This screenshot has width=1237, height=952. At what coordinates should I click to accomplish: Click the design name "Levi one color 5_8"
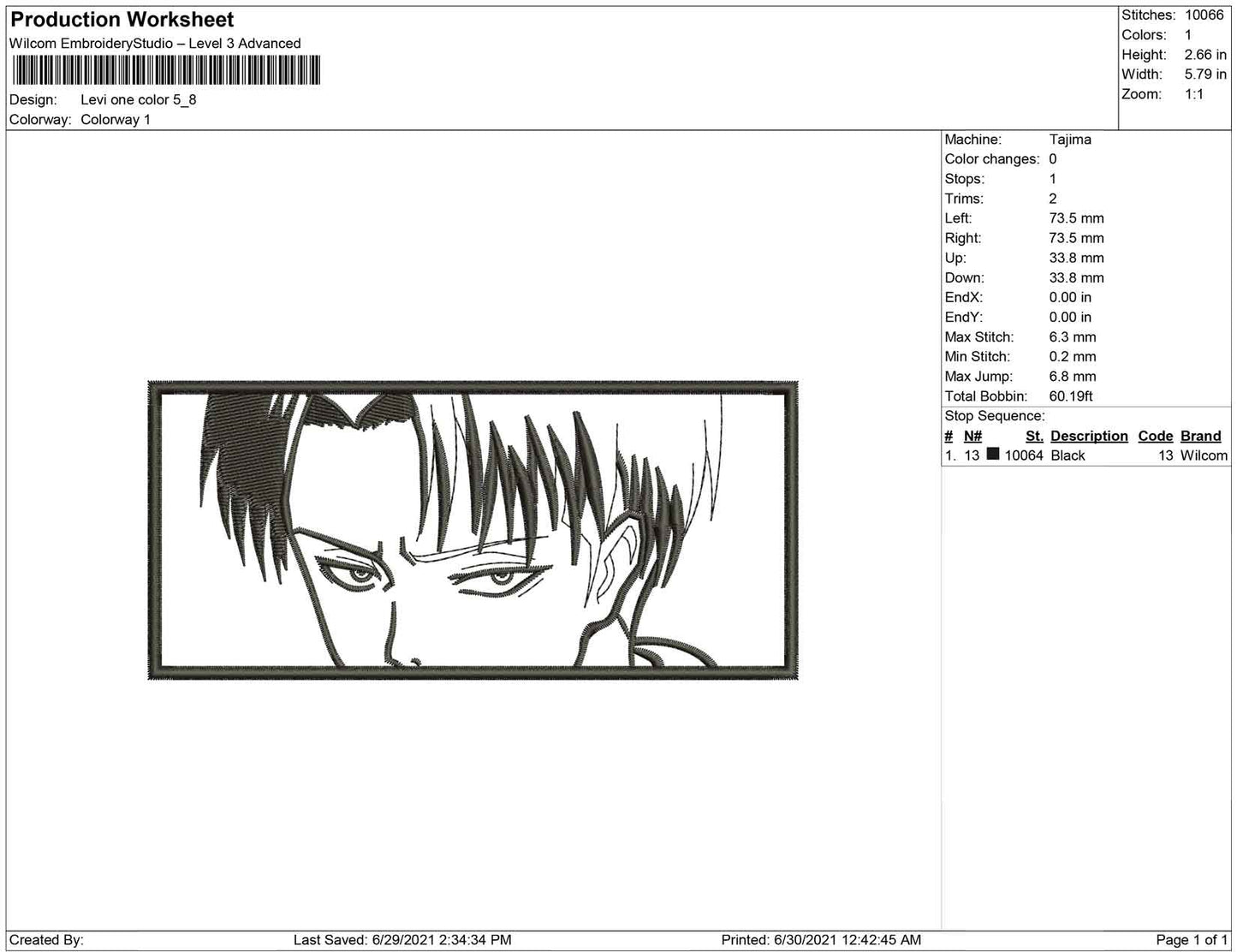pos(139,99)
